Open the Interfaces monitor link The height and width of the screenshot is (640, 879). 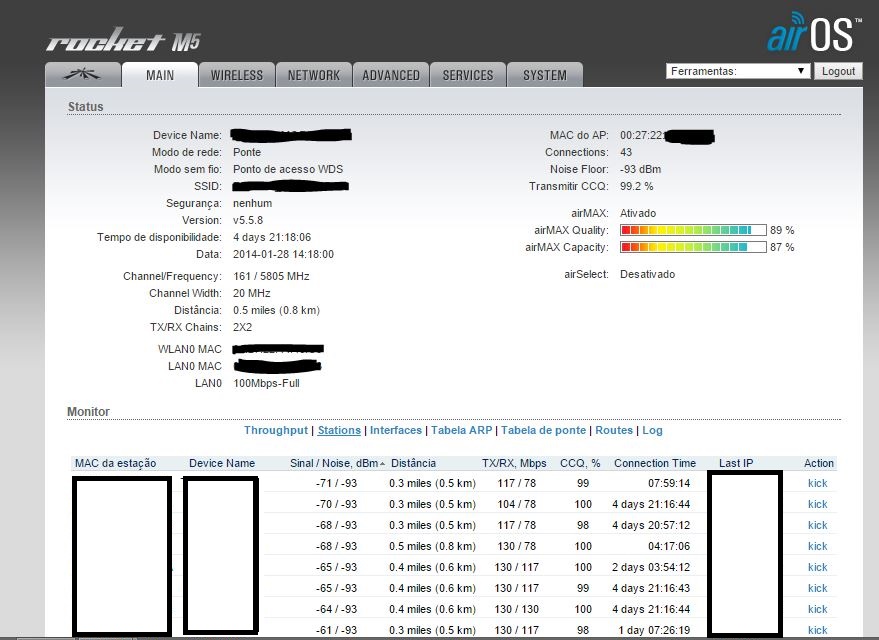tap(396, 430)
